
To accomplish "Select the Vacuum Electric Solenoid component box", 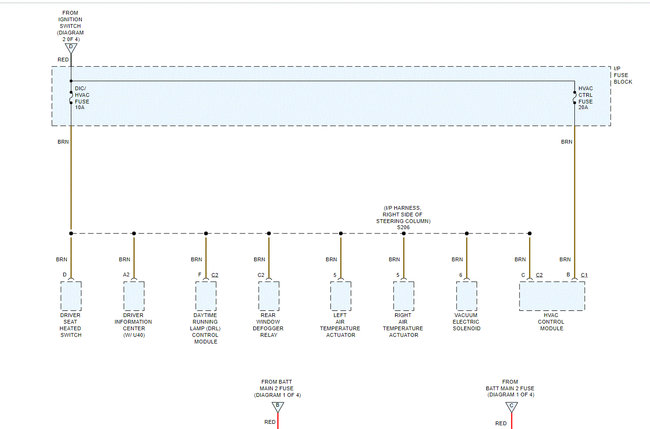I will click(x=467, y=296).
